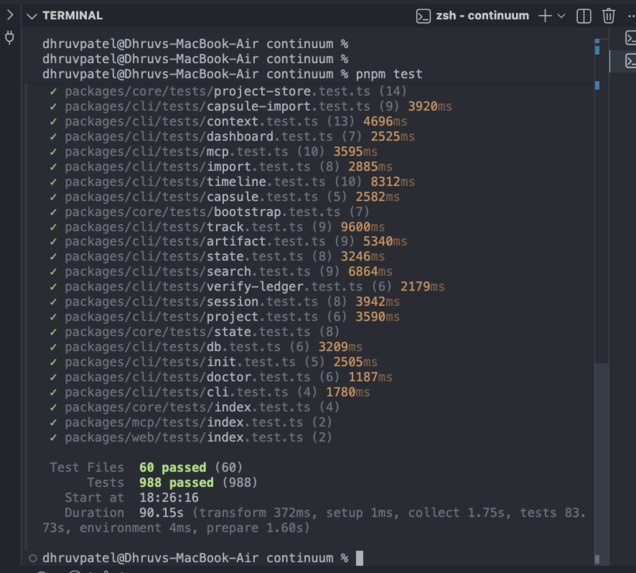The height and width of the screenshot is (573, 636).
Task: Click the track.test.ts result line
Action: pyautogui.click(x=217, y=227)
